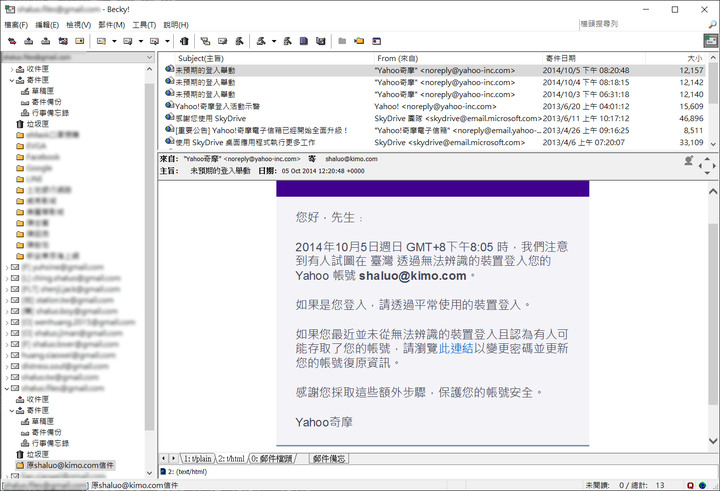Click the grey folder toolbar icon
720x491 pixels.
(342, 41)
